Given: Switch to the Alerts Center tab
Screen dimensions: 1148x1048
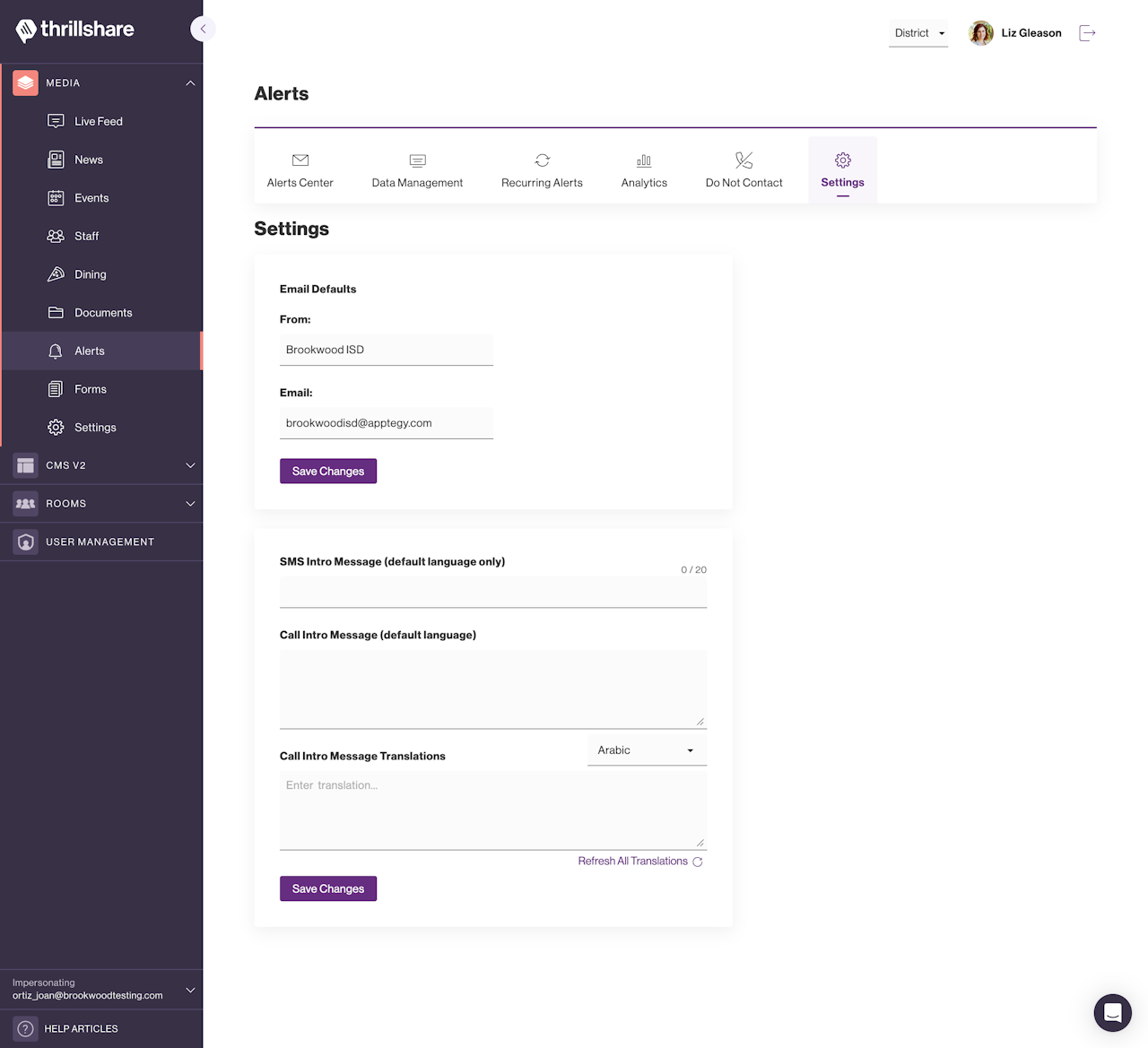Looking at the screenshot, I should [300, 170].
